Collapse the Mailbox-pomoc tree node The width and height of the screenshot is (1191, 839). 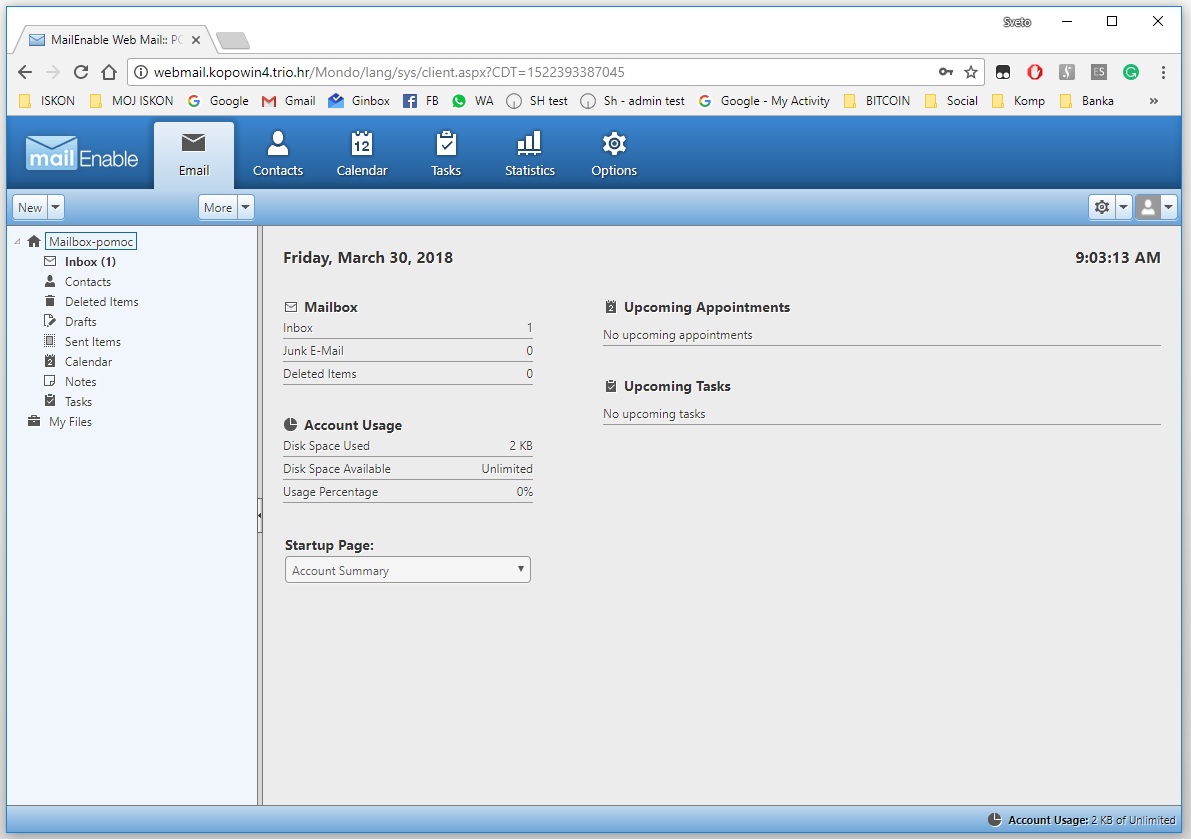[17, 241]
